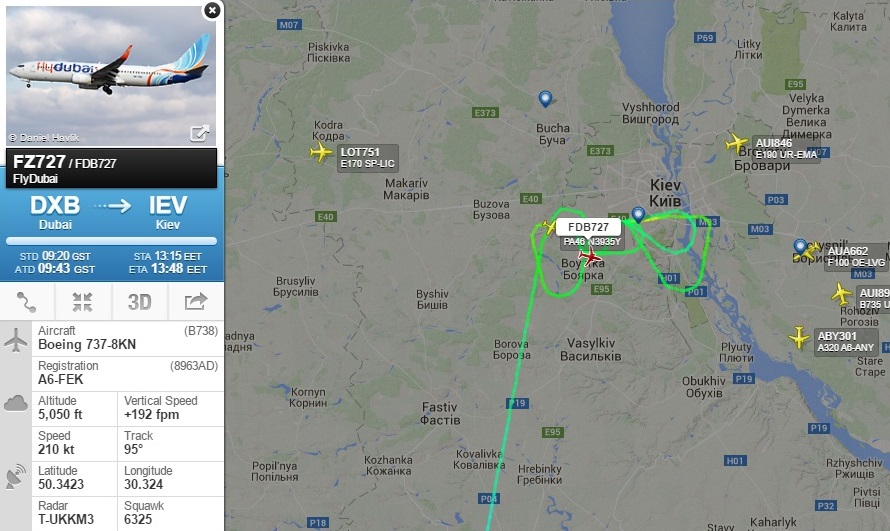This screenshot has width=890, height=531.
Task: Select the ABY301 aircraft on the map
Action: pyautogui.click(x=799, y=338)
